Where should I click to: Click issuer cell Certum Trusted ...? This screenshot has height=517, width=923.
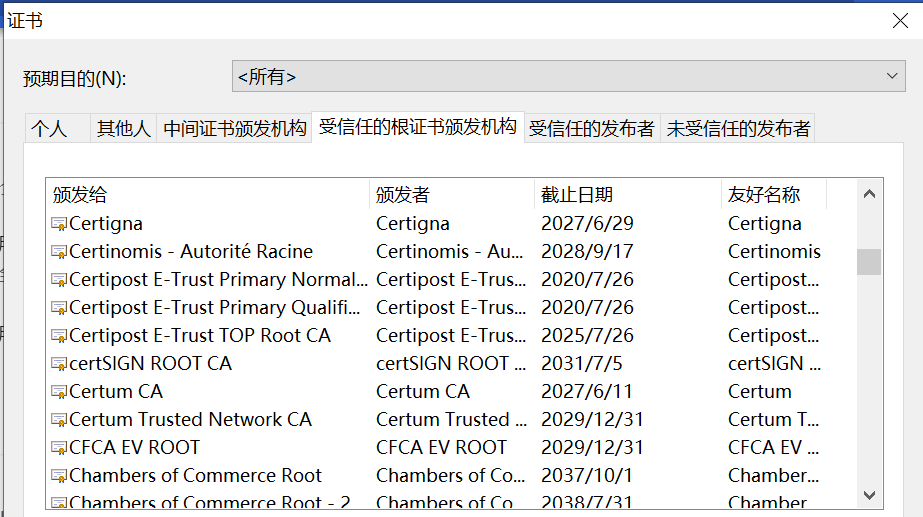(451, 419)
